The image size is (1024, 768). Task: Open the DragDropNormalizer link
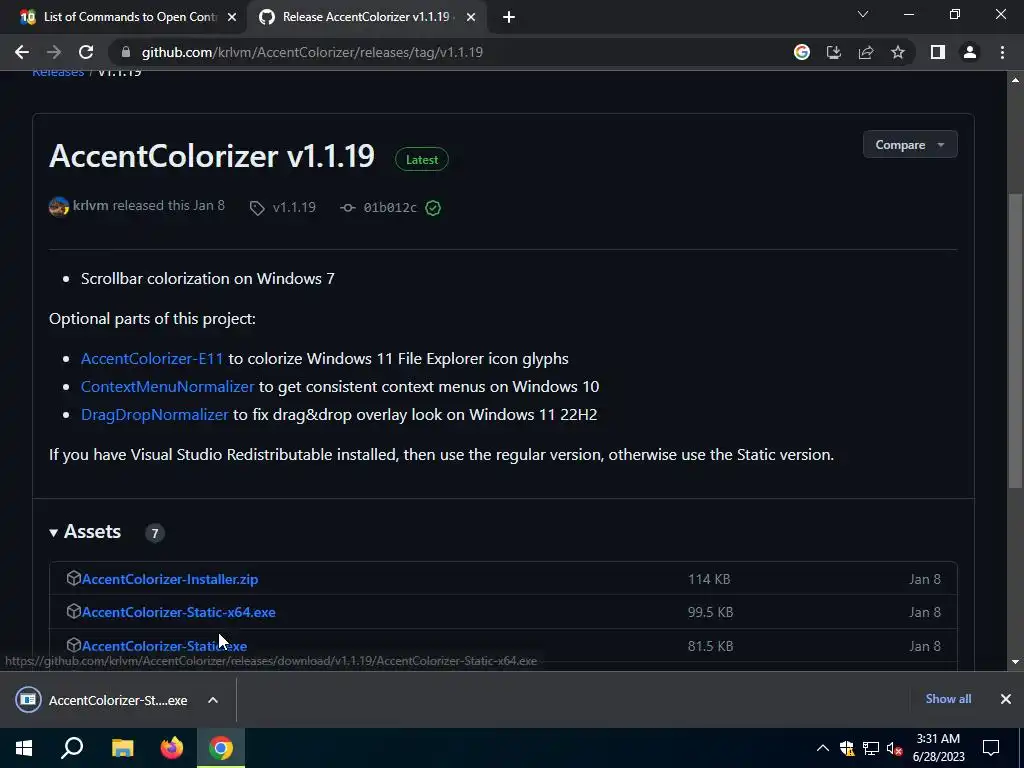(155, 415)
